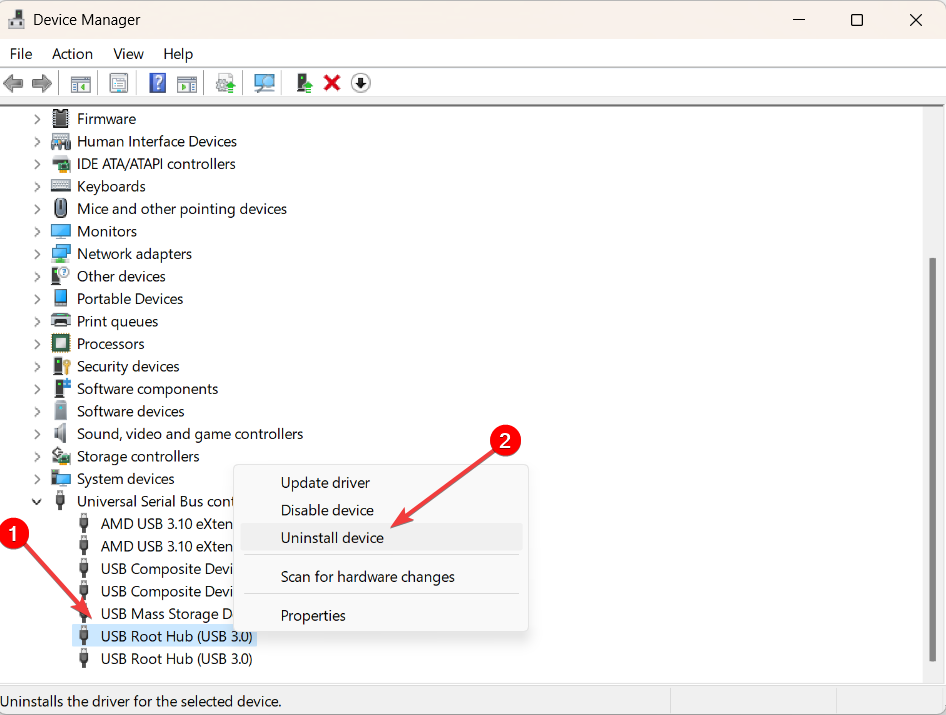The width and height of the screenshot is (946, 715).
Task: Collapse Universal Serial Bus controllers node
Action: point(37,501)
